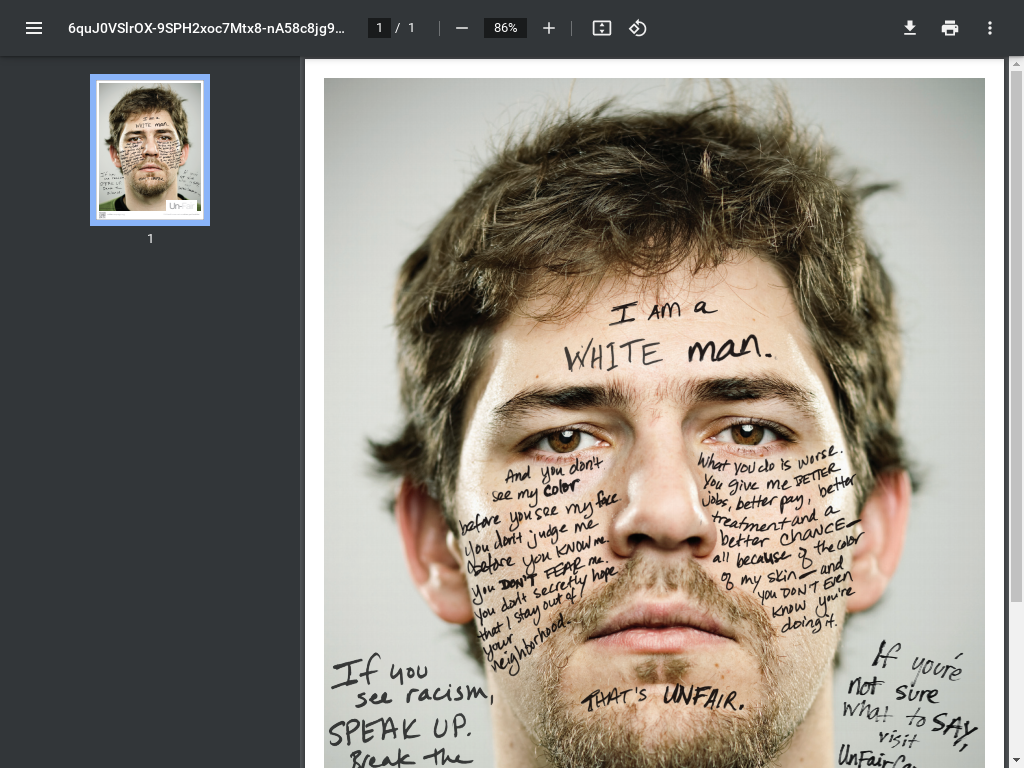Click the zoom out minus button
Image resolution: width=1024 pixels, height=768 pixels.
pyautogui.click(x=462, y=28)
